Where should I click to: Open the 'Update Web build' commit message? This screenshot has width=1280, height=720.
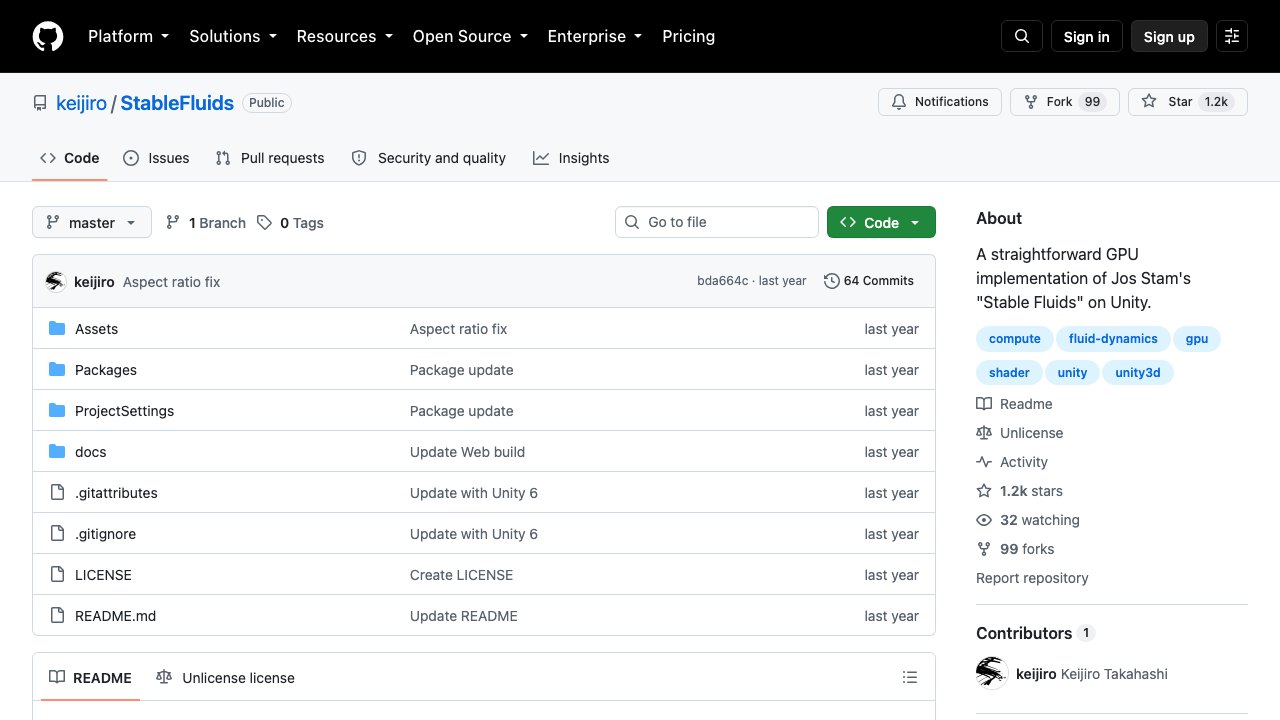pos(467,452)
